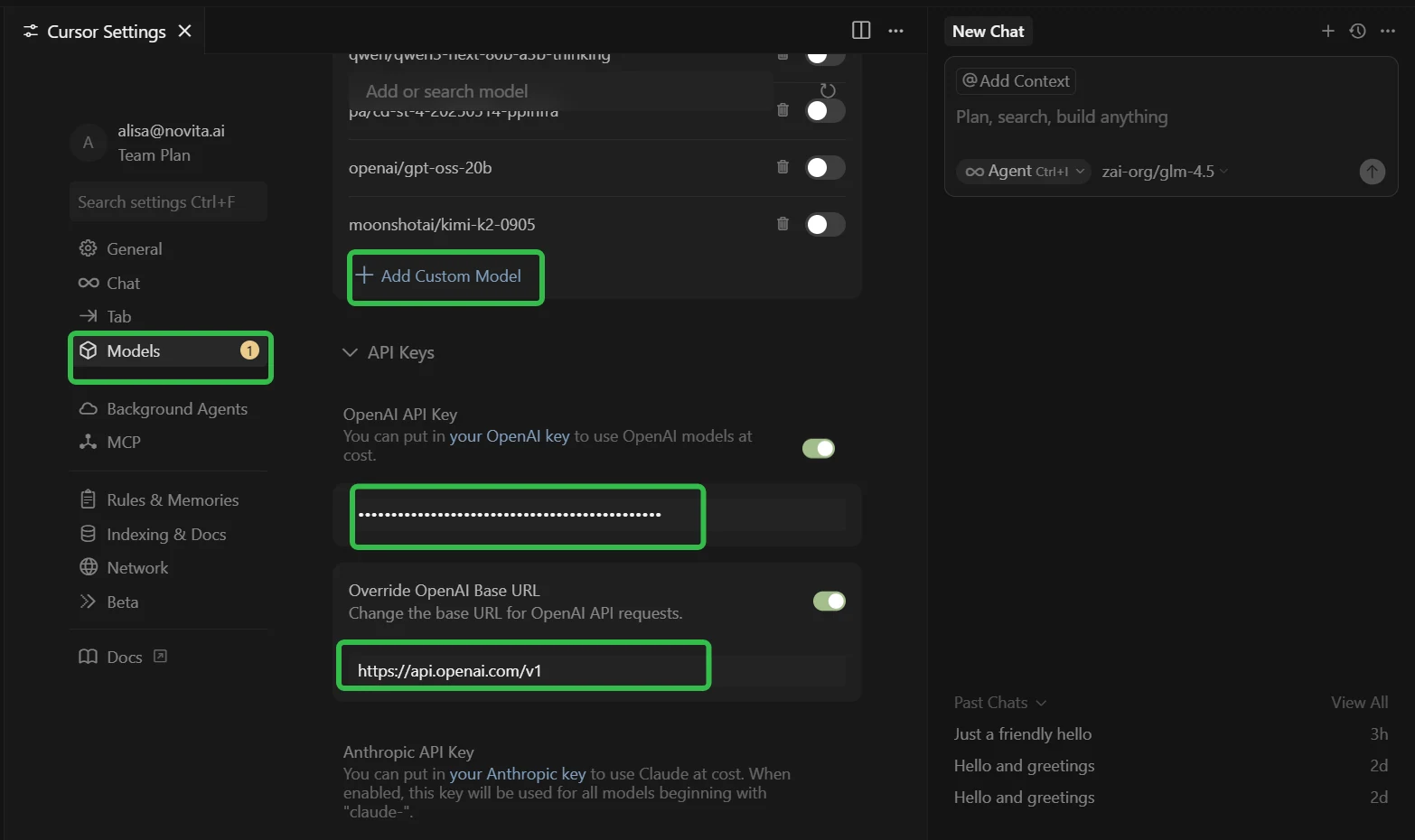Click the OpenAI base URL input field
This screenshot has width=1415, height=840.
coord(597,670)
